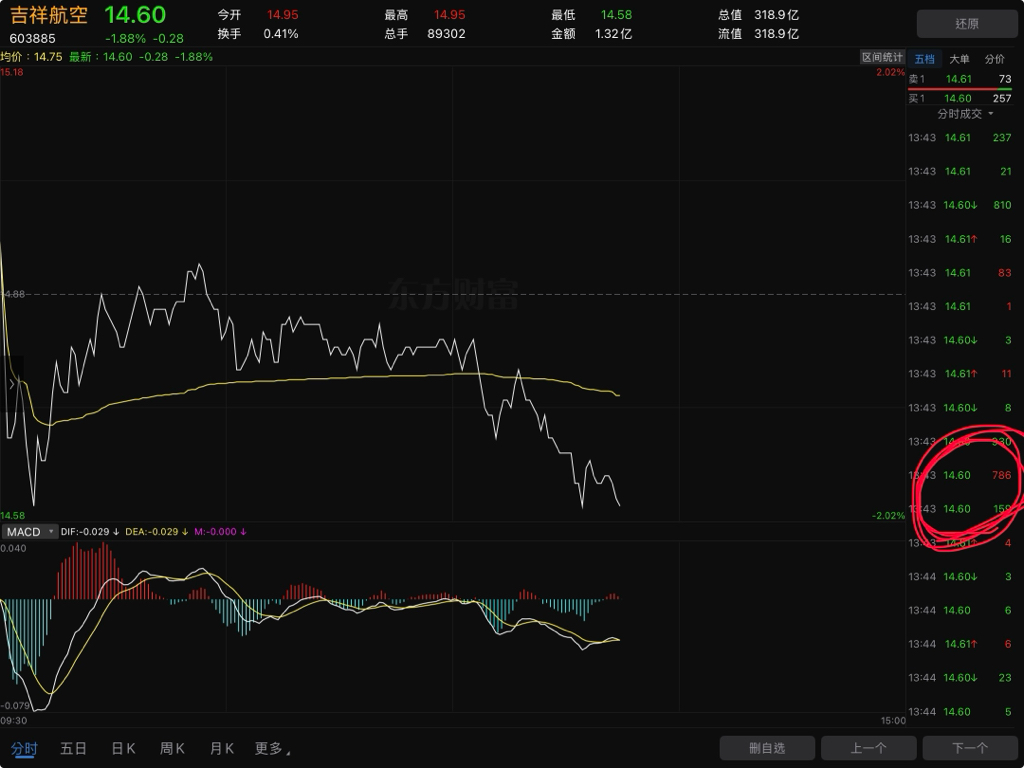Click the -2.02% lower axis label
This screenshot has height=768, width=1024.
tap(888, 516)
